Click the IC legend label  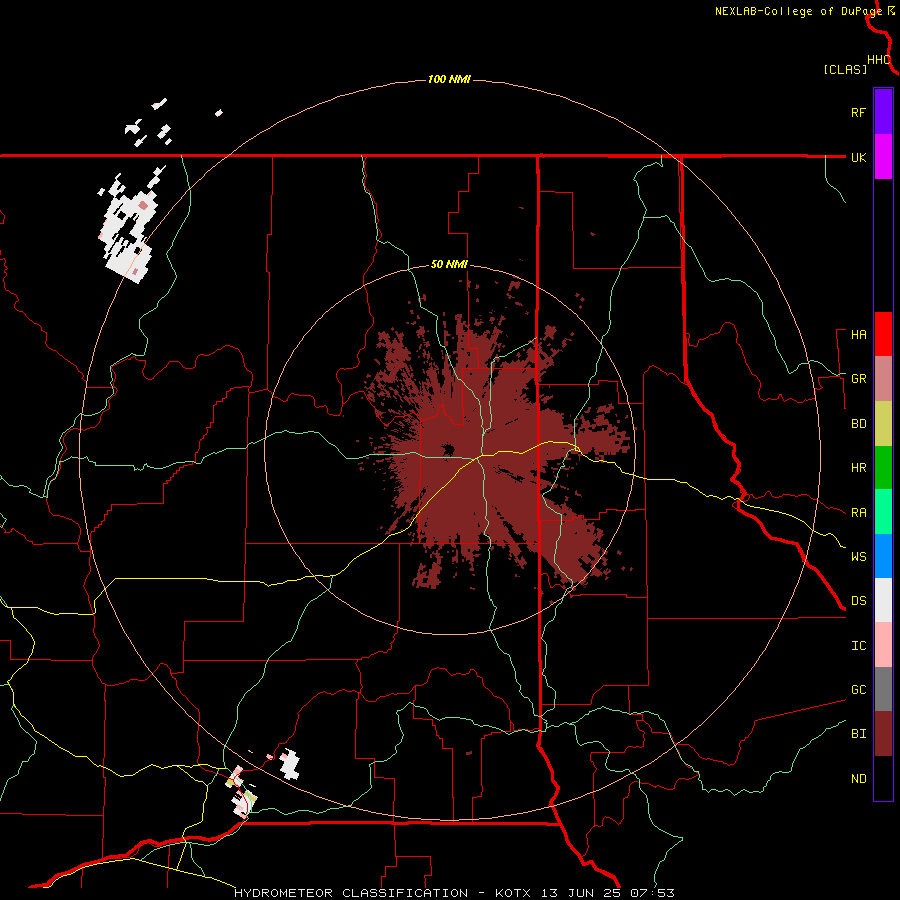(x=858, y=646)
